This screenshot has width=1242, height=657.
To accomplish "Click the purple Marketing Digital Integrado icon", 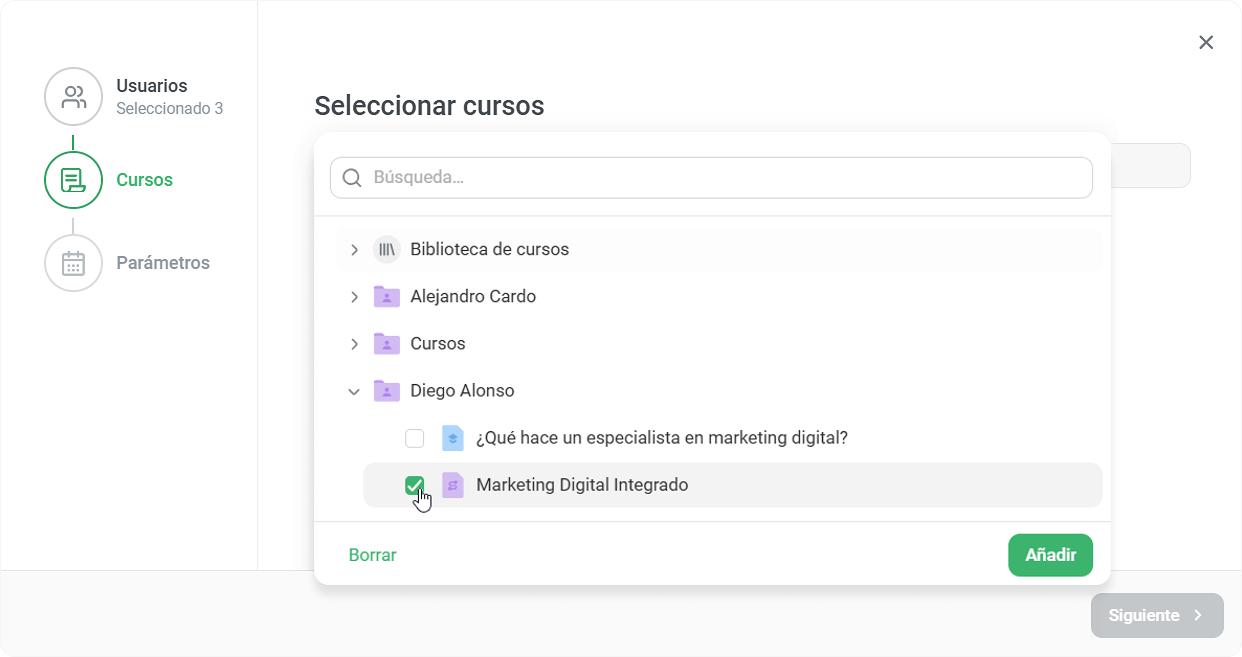I will [453, 485].
